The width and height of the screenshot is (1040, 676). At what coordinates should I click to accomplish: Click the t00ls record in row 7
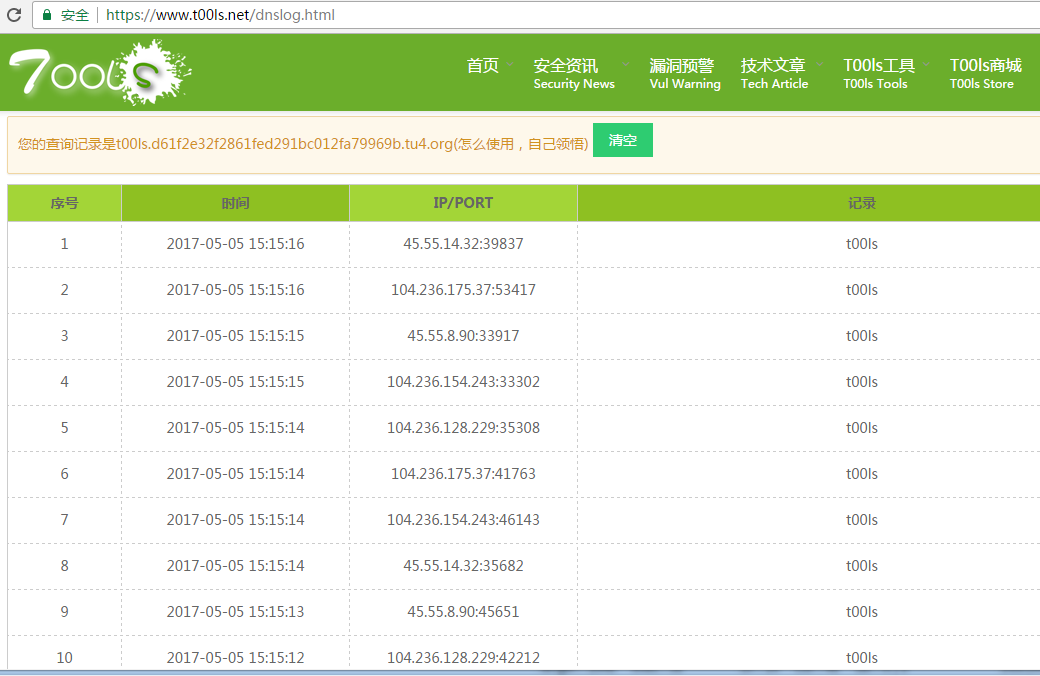pyautogui.click(x=862, y=519)
